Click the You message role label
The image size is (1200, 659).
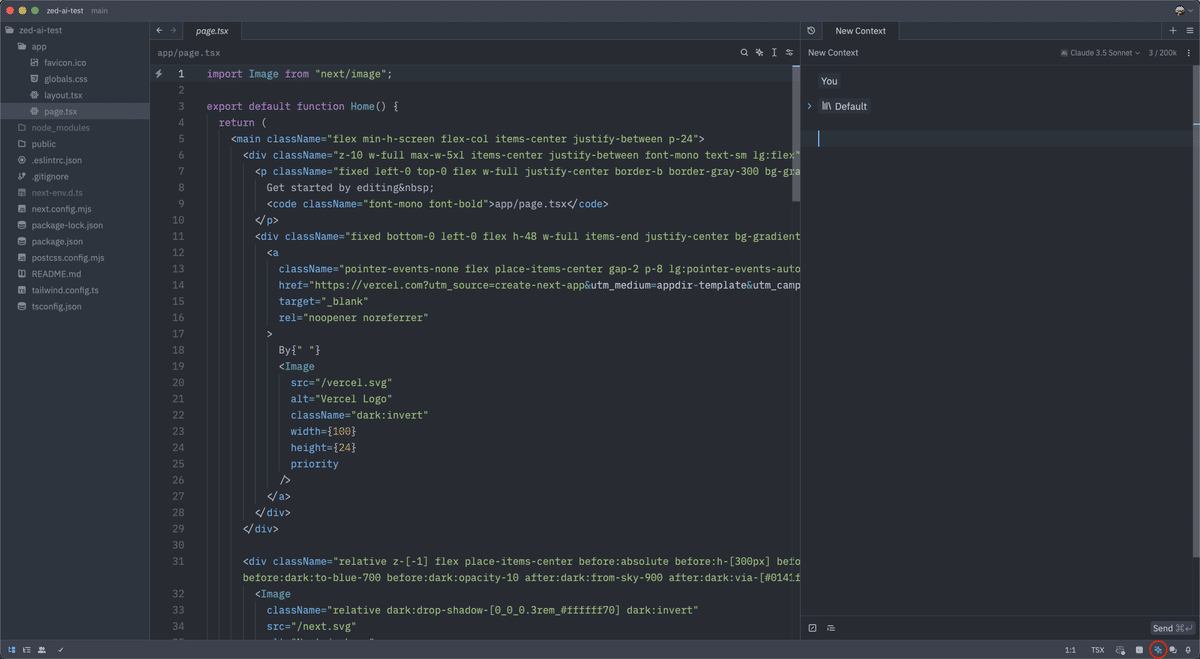click(829, 81)
